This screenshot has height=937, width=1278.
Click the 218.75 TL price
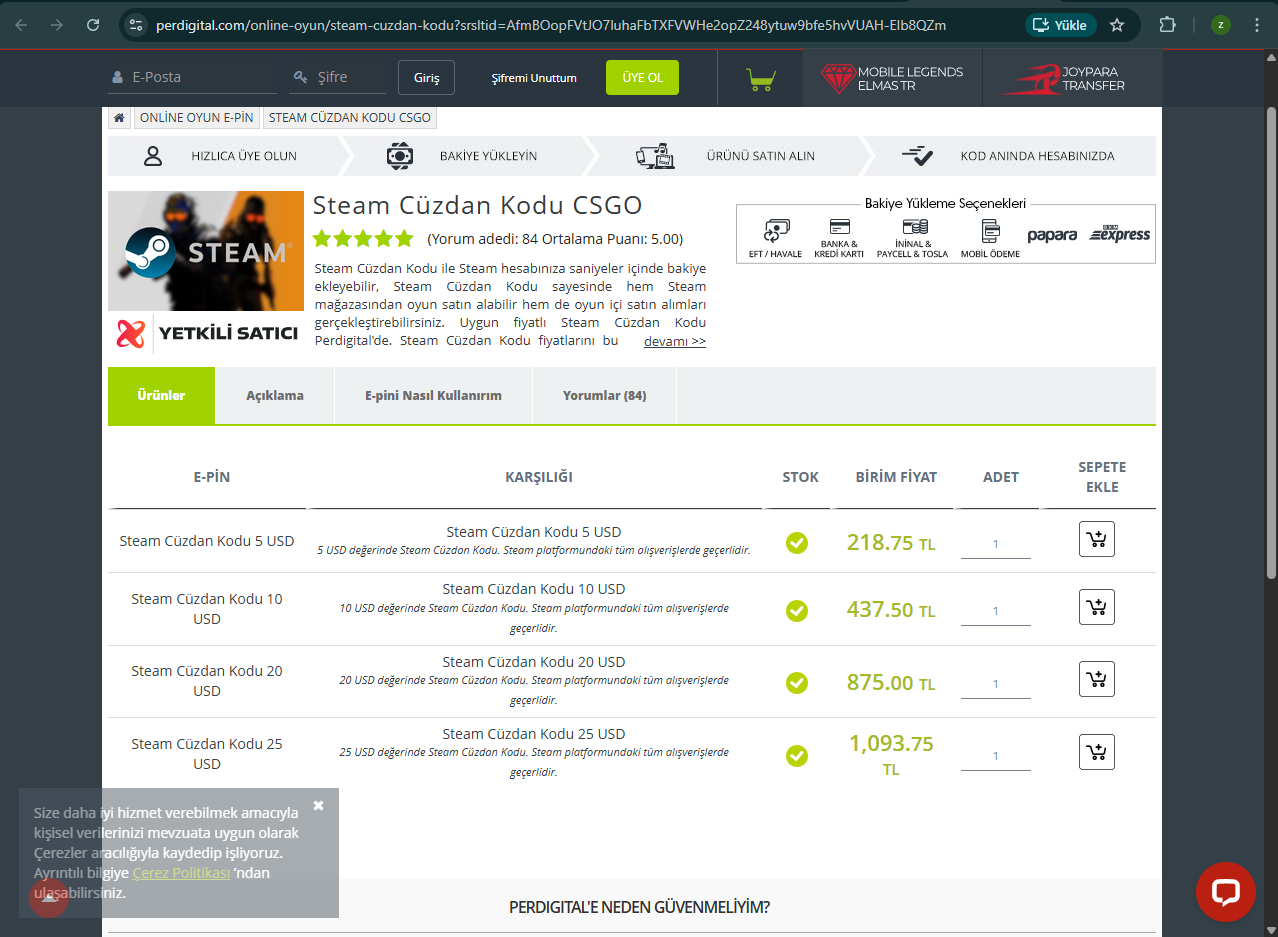click(891, 543)
